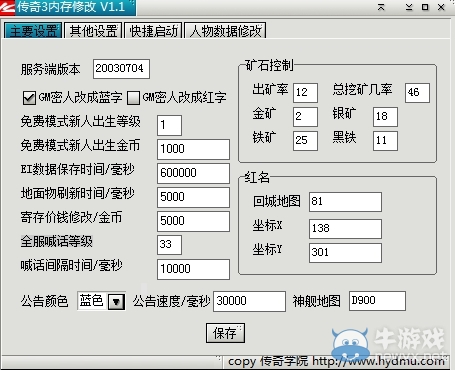Maximize the window

pos(425,7)
